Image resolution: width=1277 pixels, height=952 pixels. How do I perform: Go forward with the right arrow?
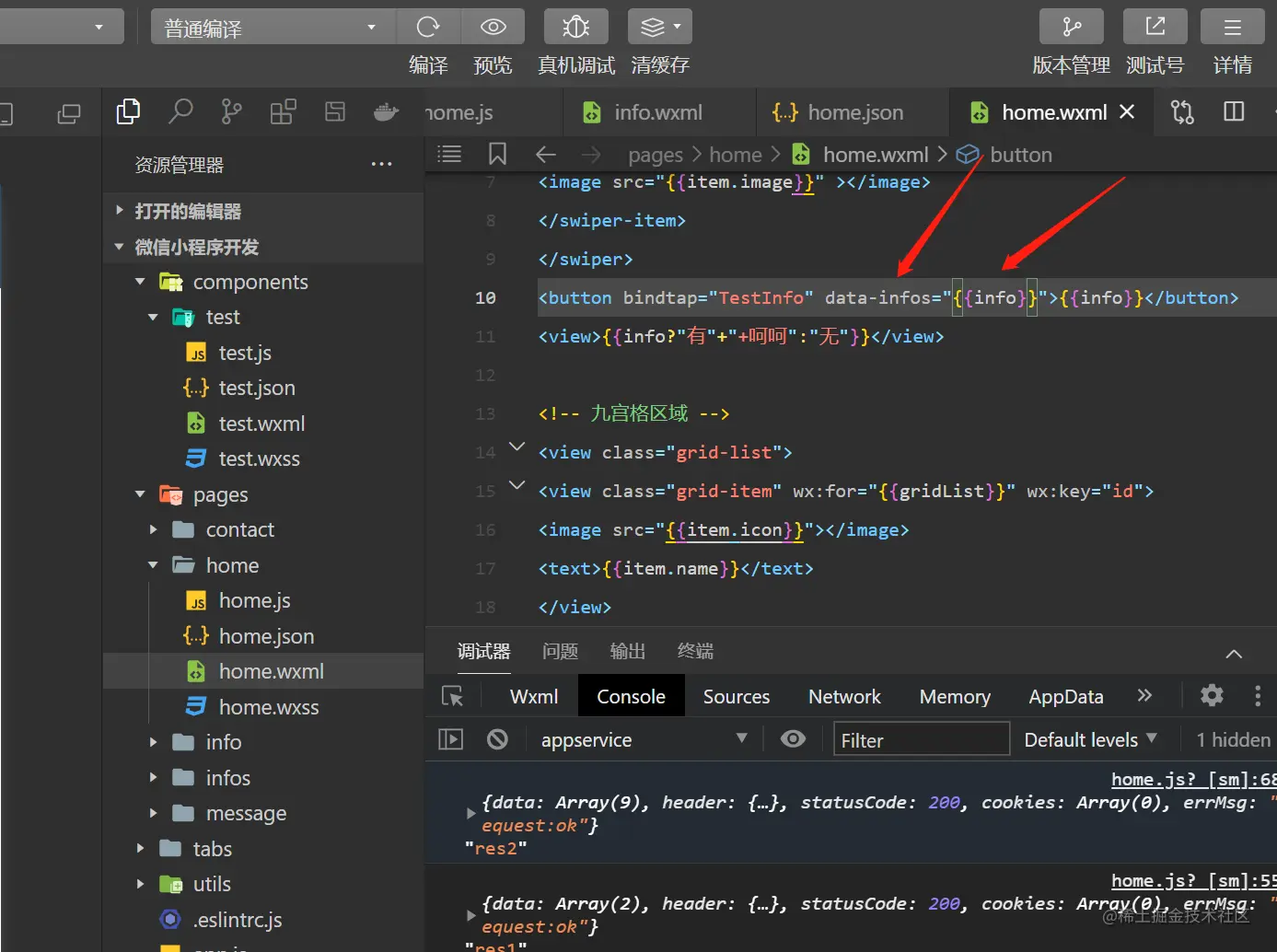coord(591,155)
